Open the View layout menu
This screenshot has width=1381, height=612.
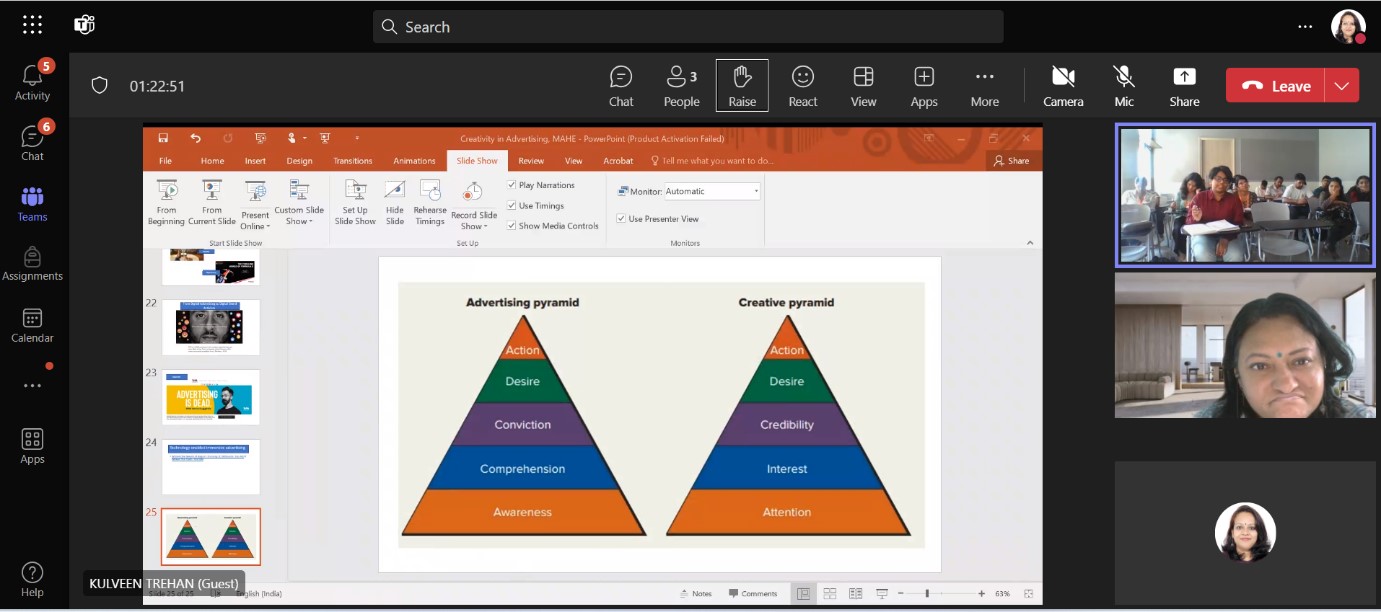click(863, 86)
